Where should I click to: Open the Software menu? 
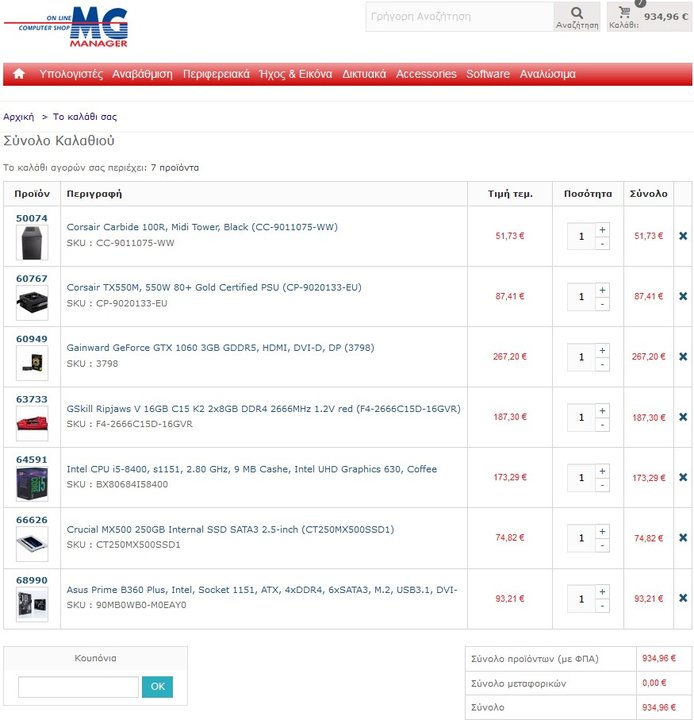[x=488, y=74]
